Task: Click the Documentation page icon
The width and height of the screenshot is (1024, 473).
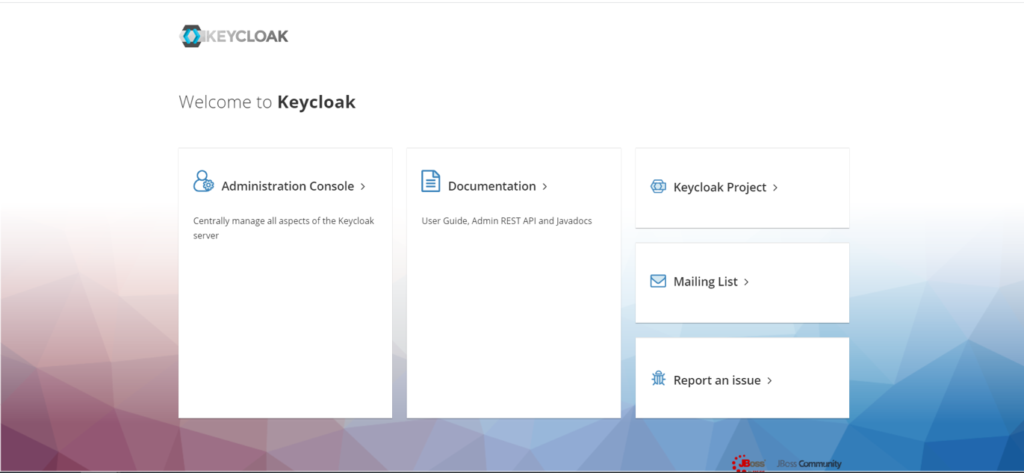Action: coord(430,182)
